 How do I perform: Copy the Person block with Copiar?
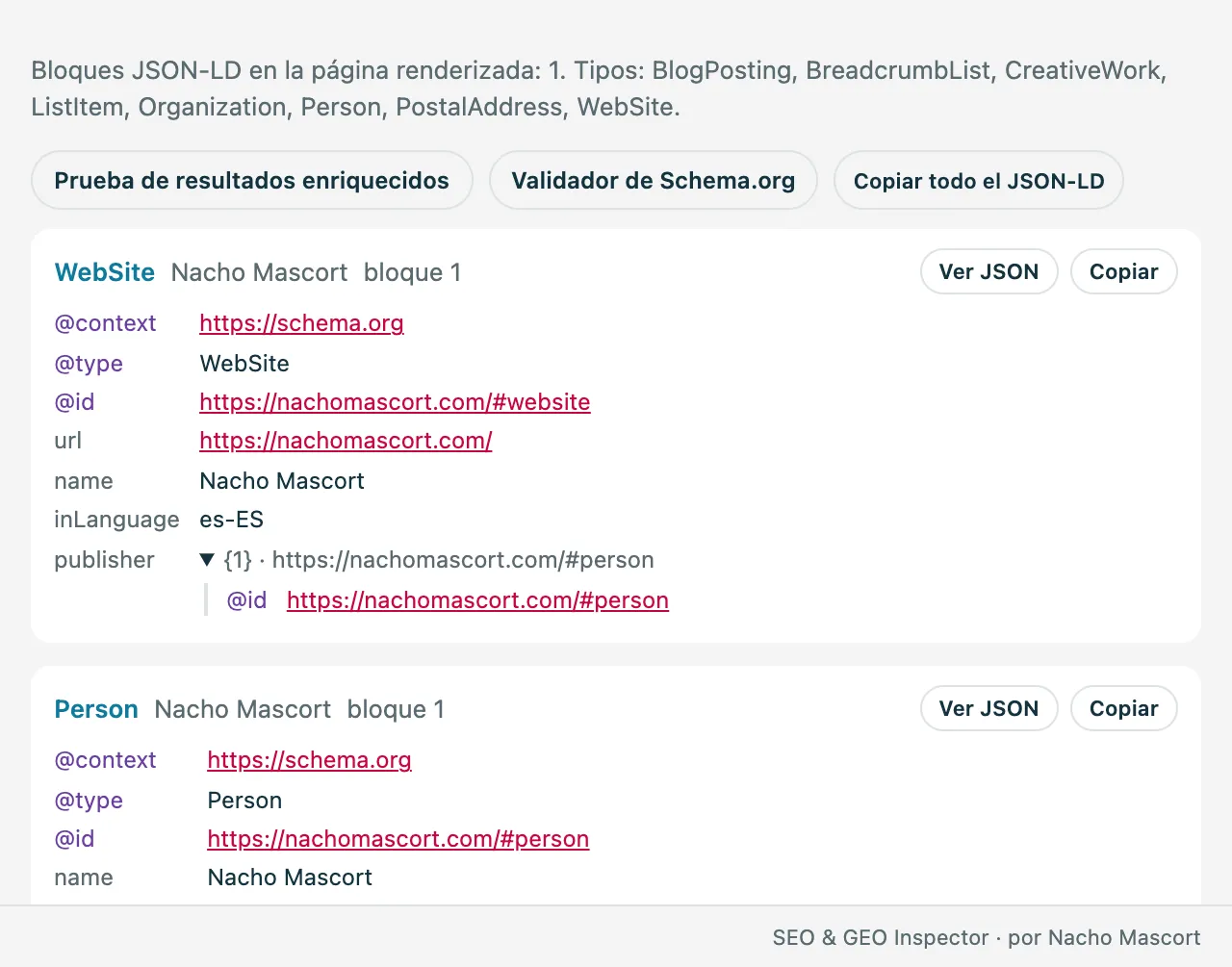[x=1123, y=708]
